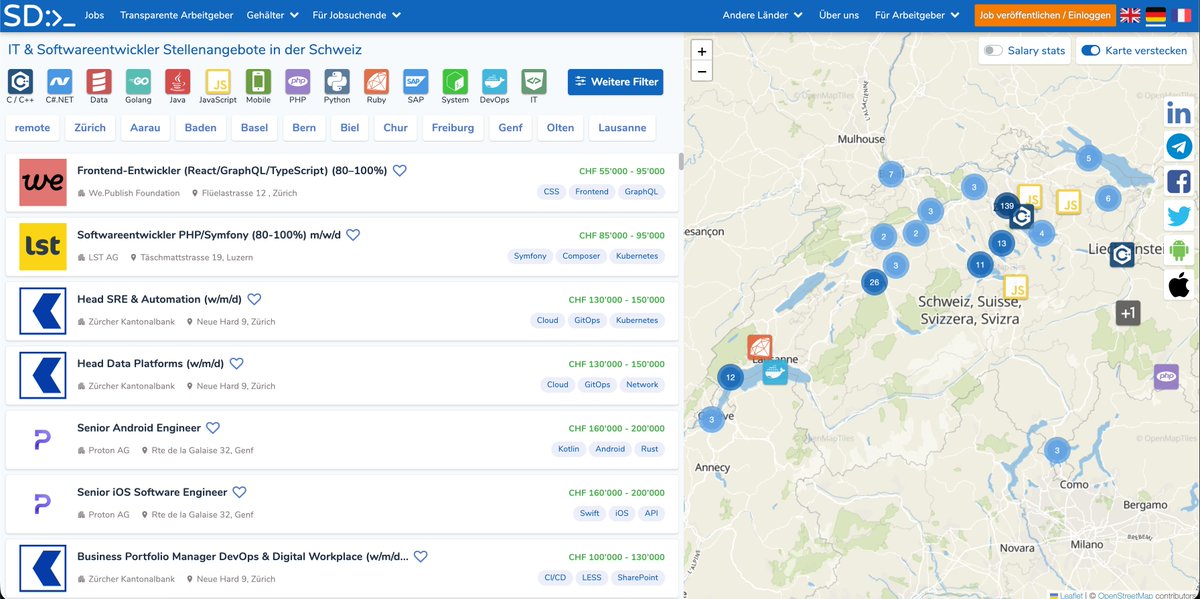Open the Senior Android Engineer job title
Viewport: 1200px width, 599px height.
click(x=139, y=428)
